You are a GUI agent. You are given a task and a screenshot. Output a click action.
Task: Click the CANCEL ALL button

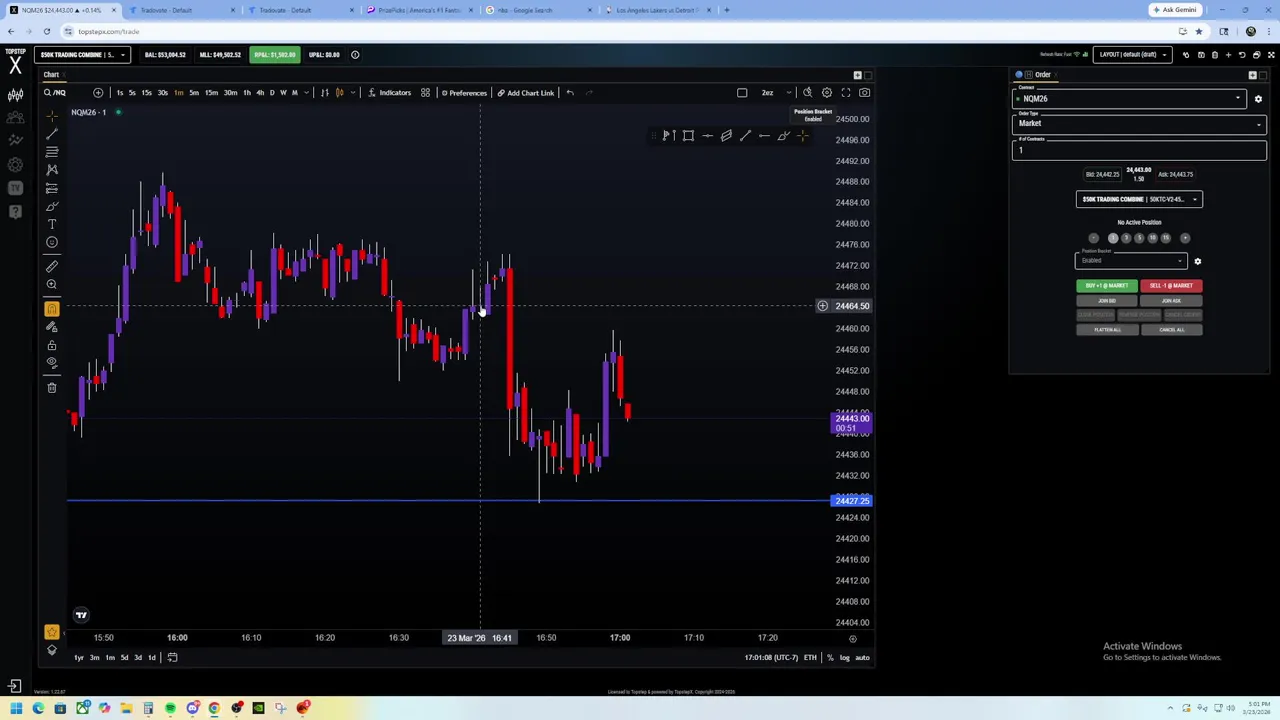1171,330
